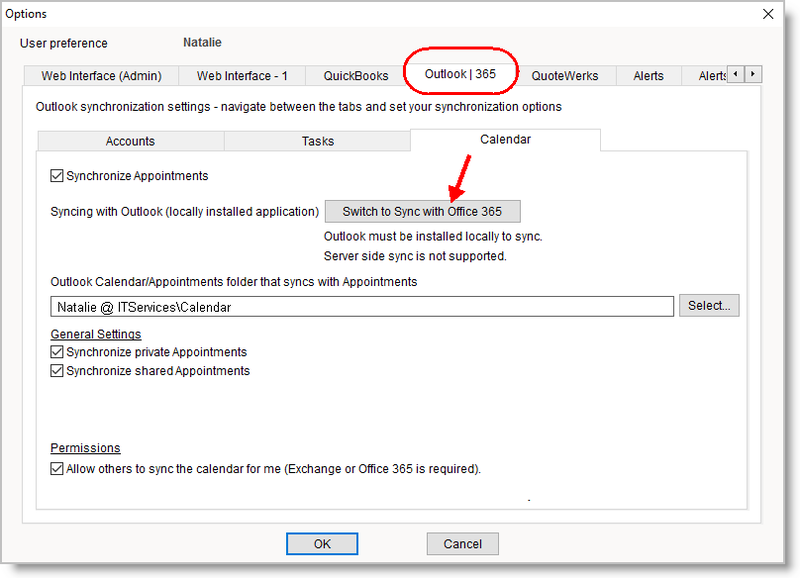Open the QuoteWerks settings tab
The height and width of the screenshot is (578, 800).
coord(566,75)
